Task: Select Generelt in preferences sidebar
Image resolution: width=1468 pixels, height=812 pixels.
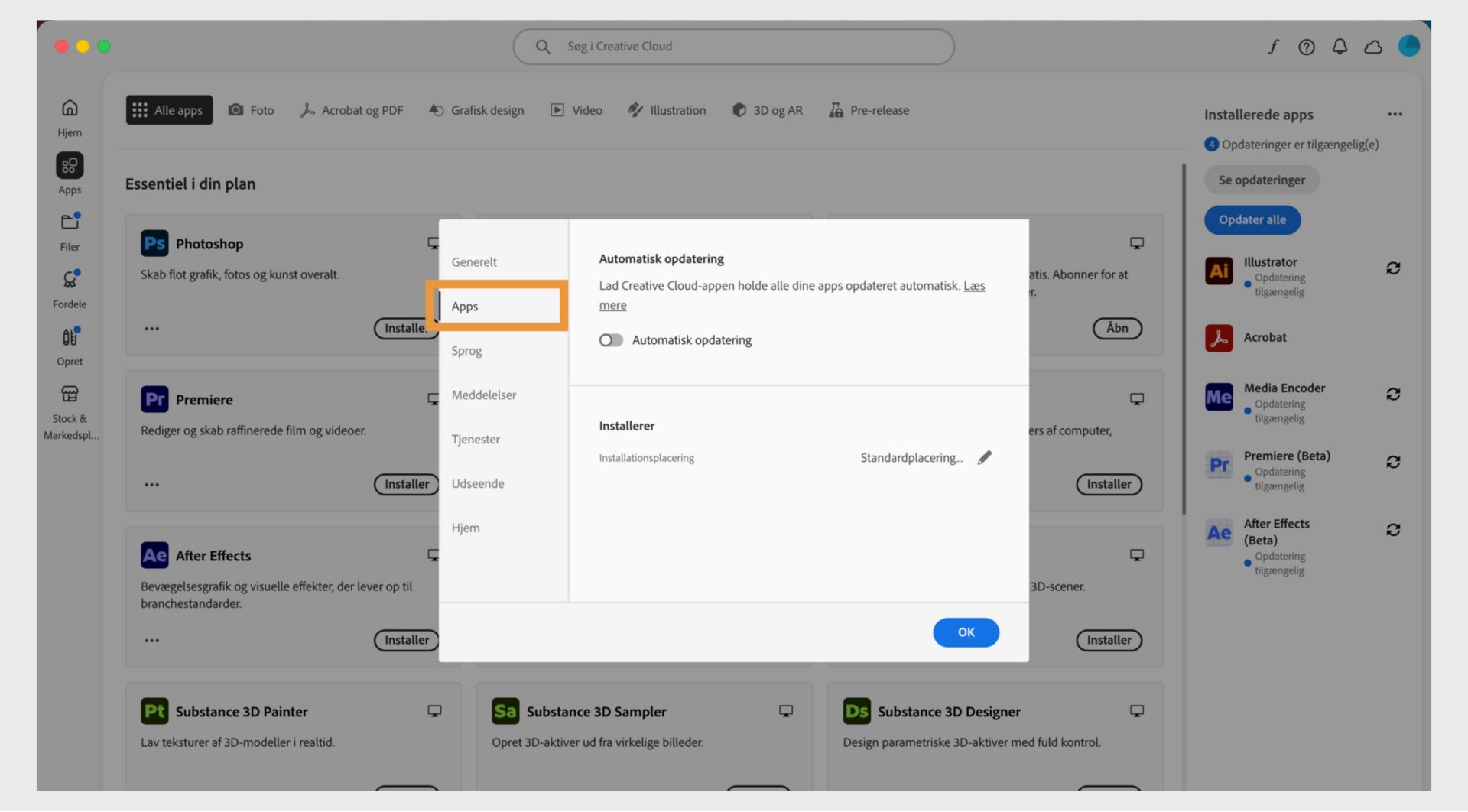Action: pyautogui.click(x=474, y=261)
